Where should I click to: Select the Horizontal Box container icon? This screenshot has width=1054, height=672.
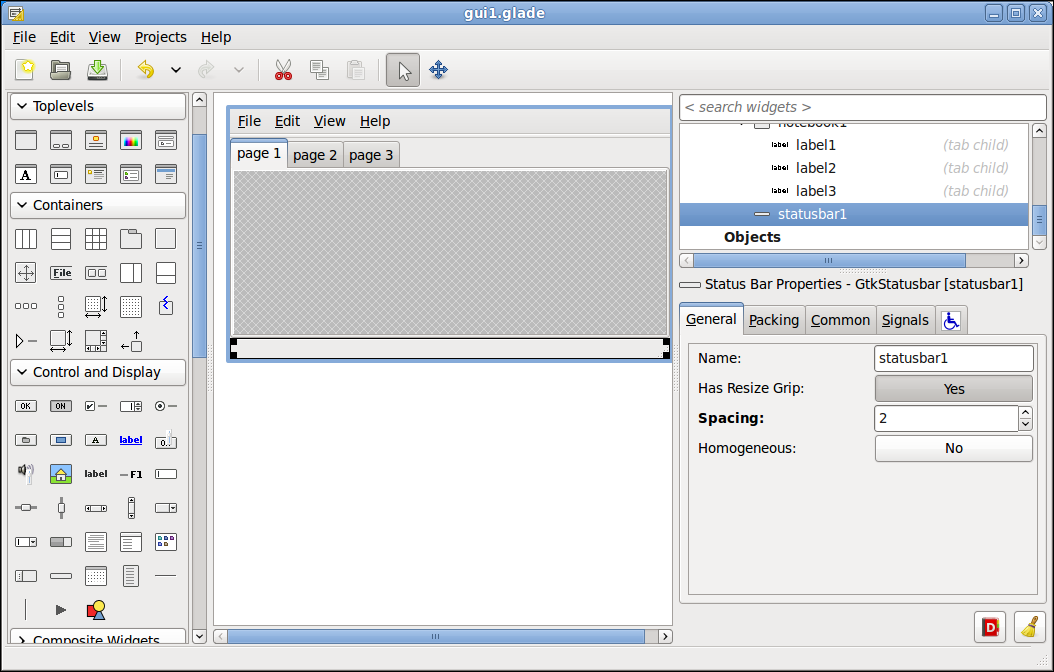pos(26,239)
